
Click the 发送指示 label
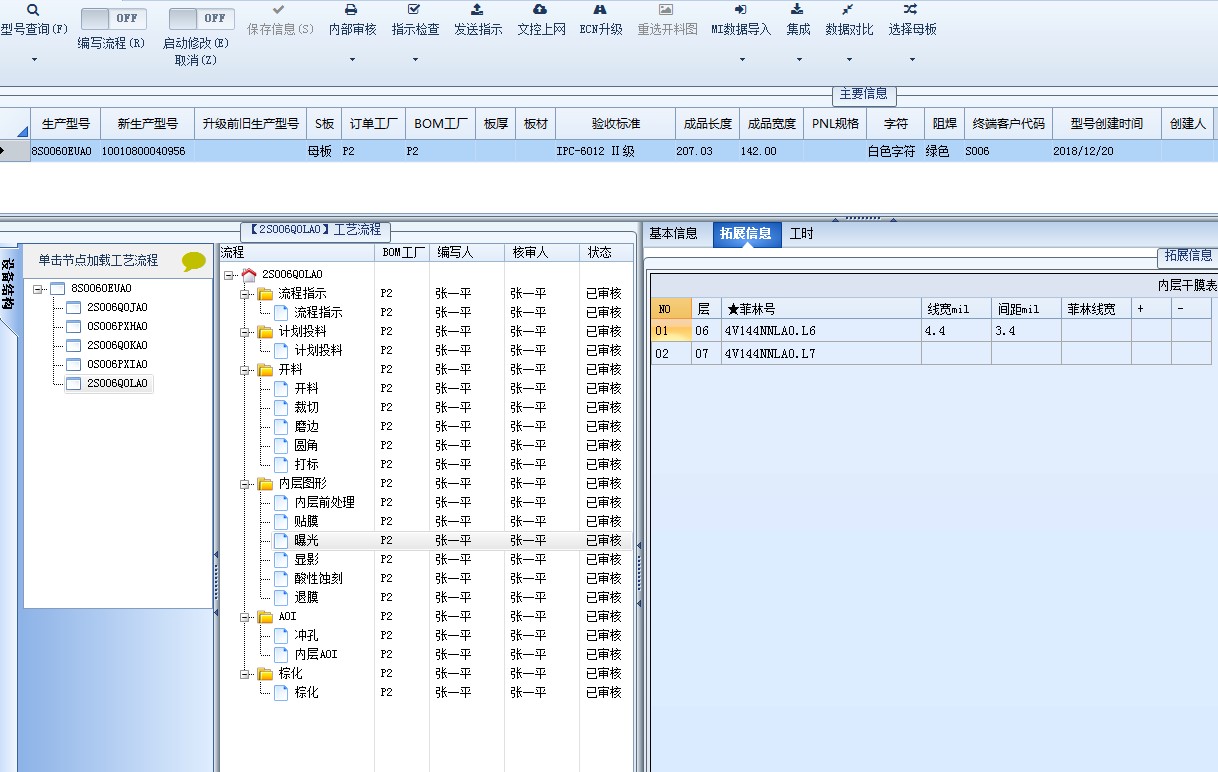coord(478,29)
